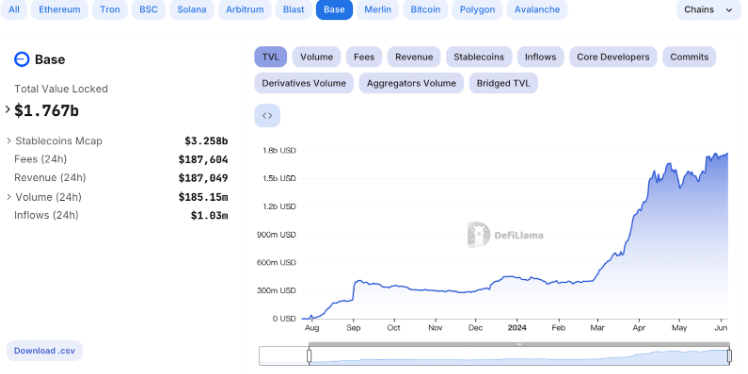Image resolution: width=748 pixels, height=374 pixels.
Task: Show Commits on the chart
Action: [689, 57]
